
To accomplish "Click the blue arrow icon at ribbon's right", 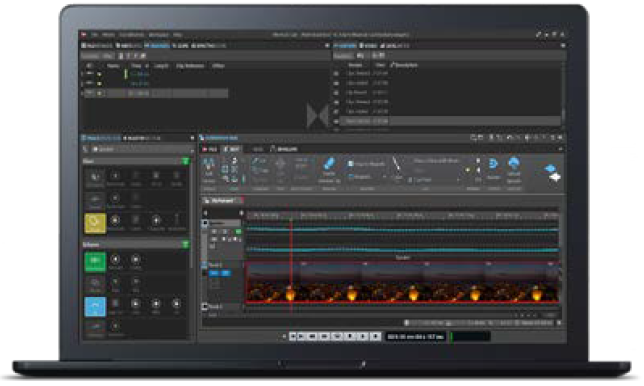I will (550, 168).
